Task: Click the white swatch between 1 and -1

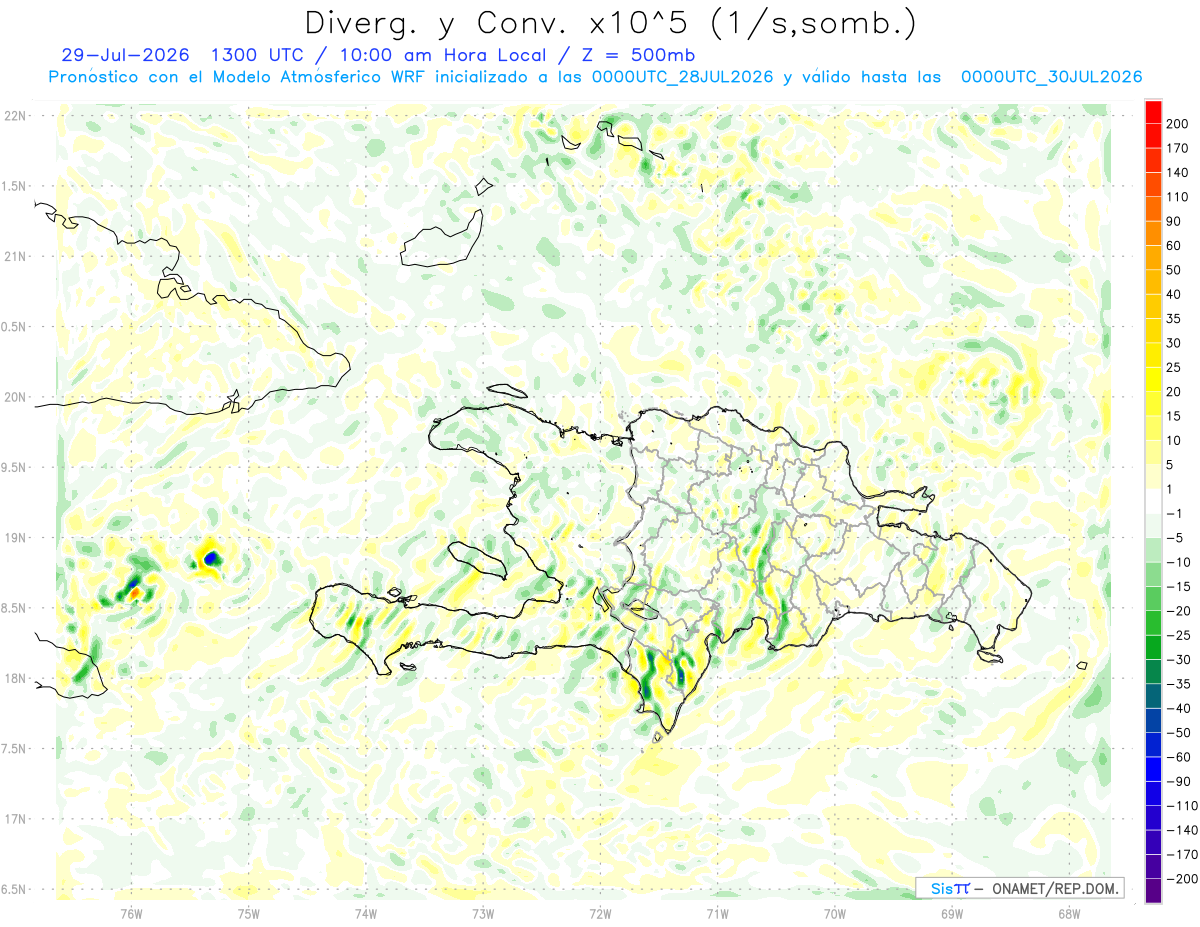Action: pyautogui.click(x=1153, y=501)
